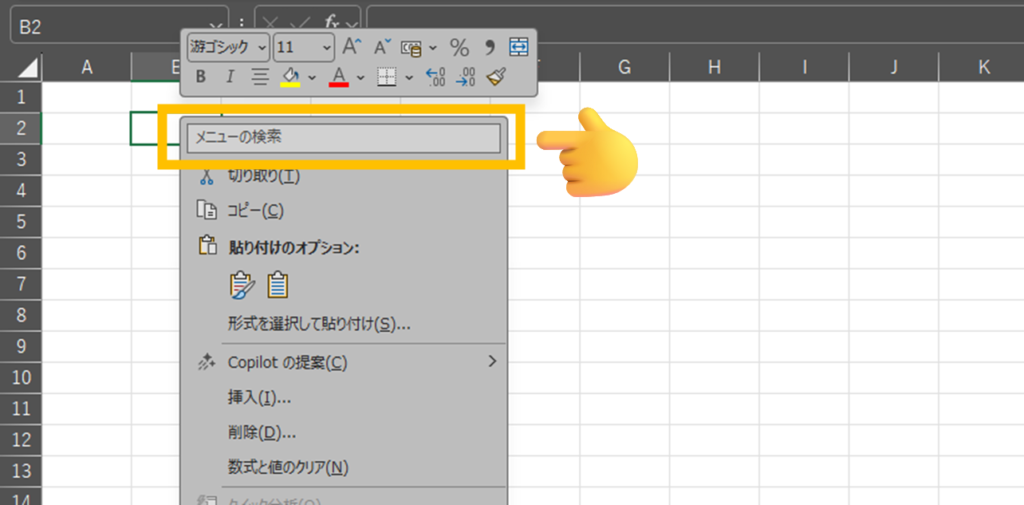
Task: Increase font size with large A icon
Action: (351, 47)
